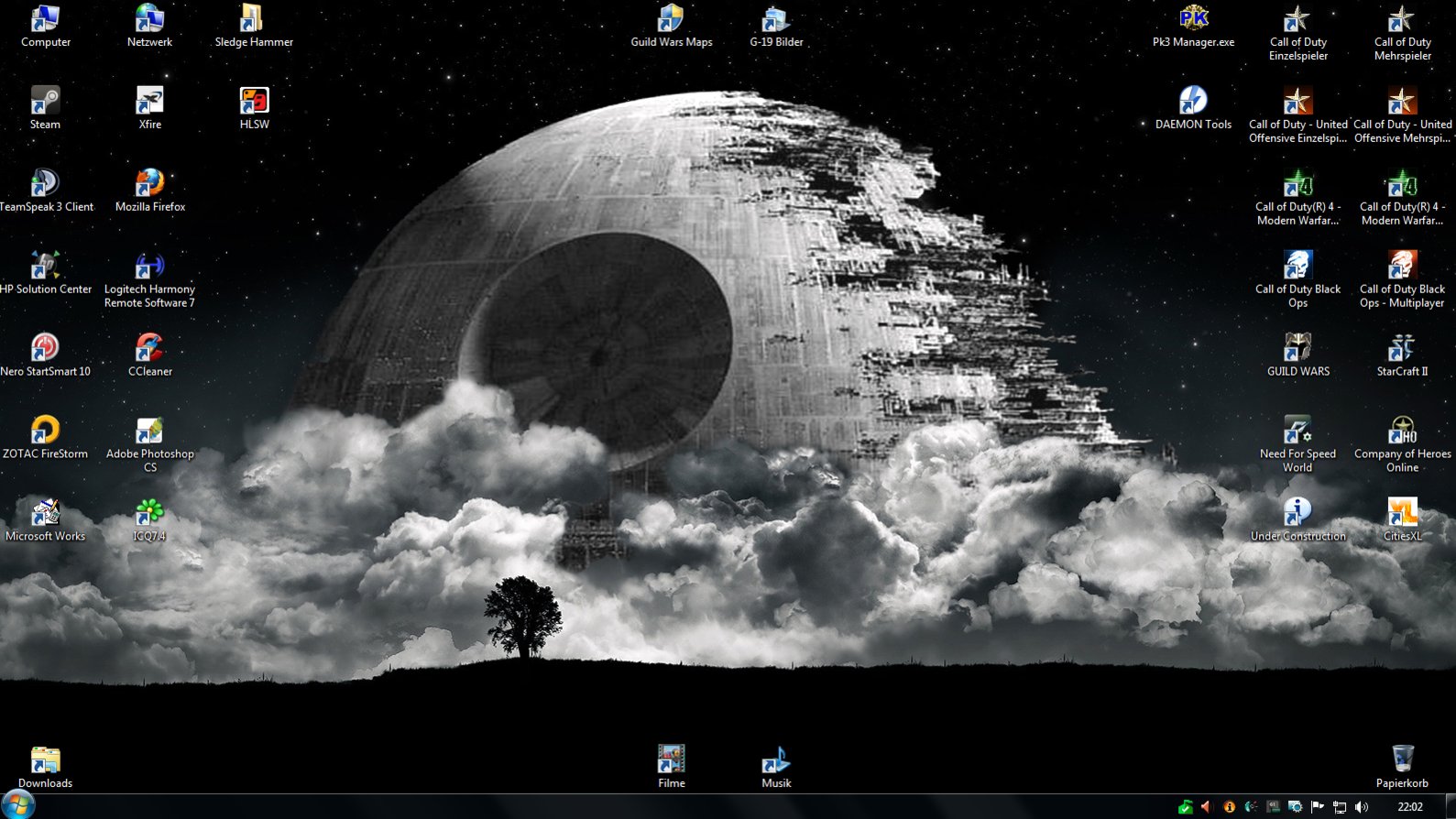Launch Mozilla Firefox from the desktop
The width and height of the screenshot is (1456, 819).
[149, 183]
